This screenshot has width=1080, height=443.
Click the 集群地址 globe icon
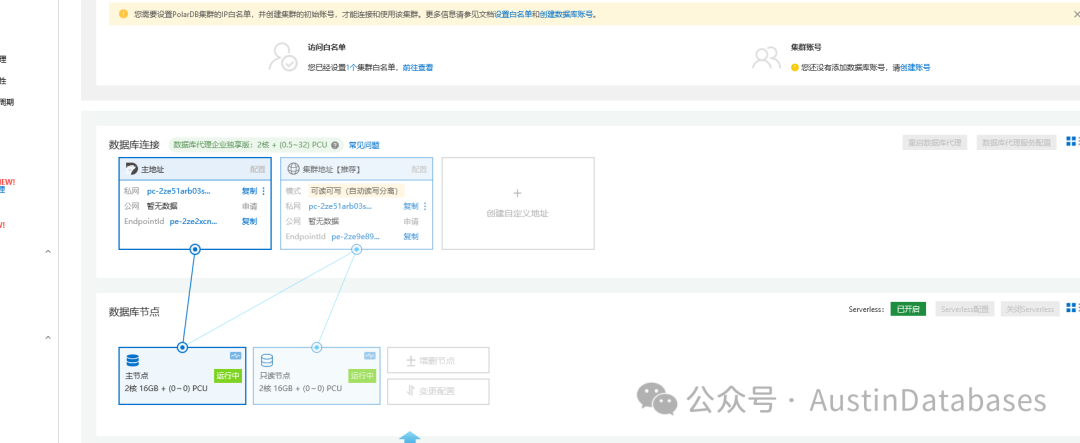(x=293, y=169)
